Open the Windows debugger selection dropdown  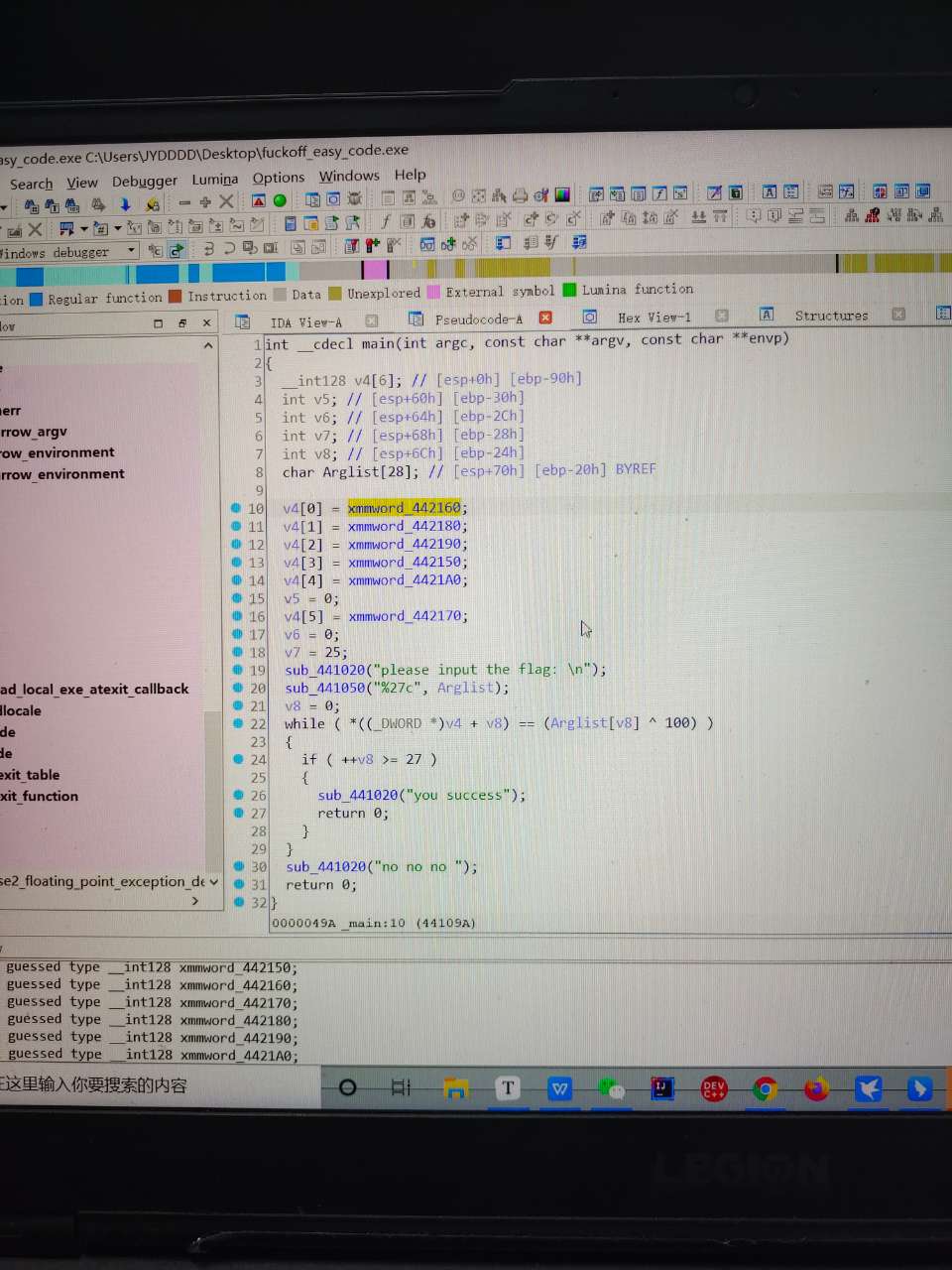[x=131, y=250]
